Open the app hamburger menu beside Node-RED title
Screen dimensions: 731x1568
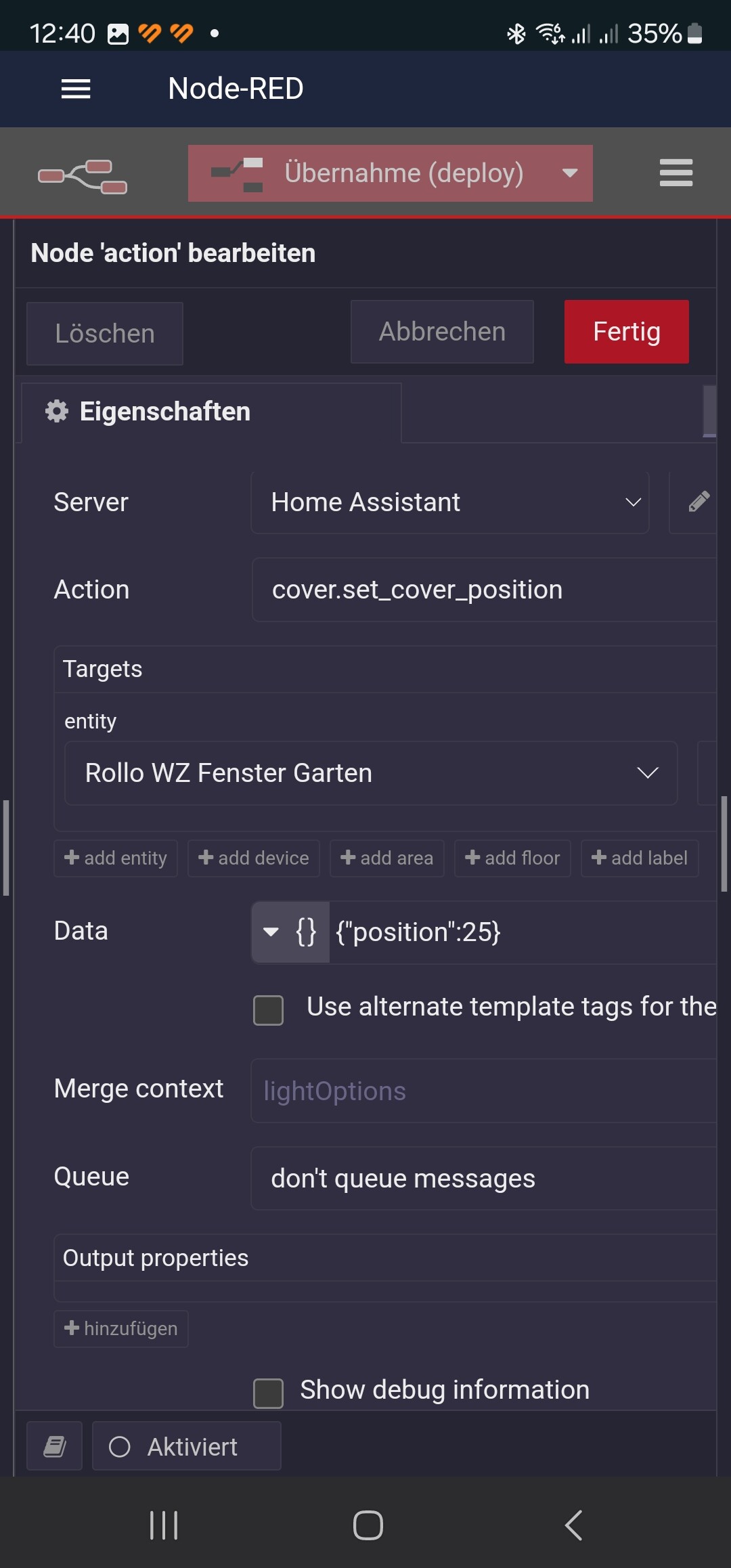tap(76, 89)
